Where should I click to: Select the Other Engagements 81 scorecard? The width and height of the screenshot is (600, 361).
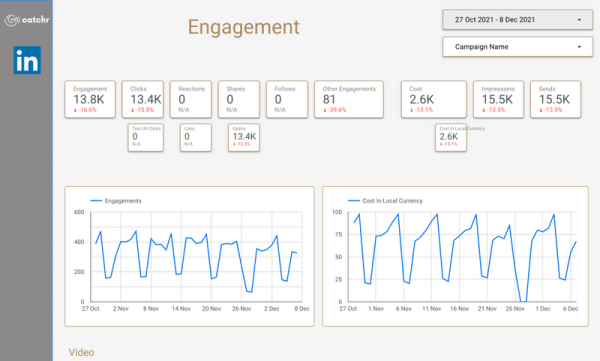[349, 99]
